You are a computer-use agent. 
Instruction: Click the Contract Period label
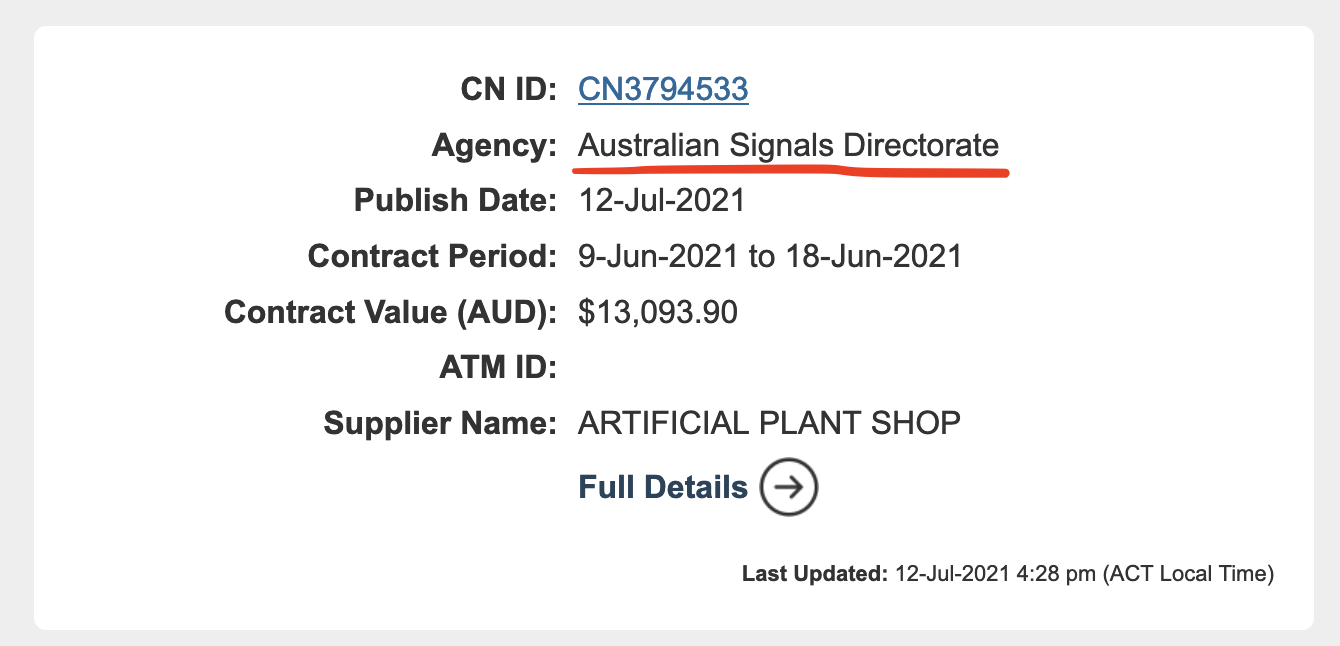point(432,256)
